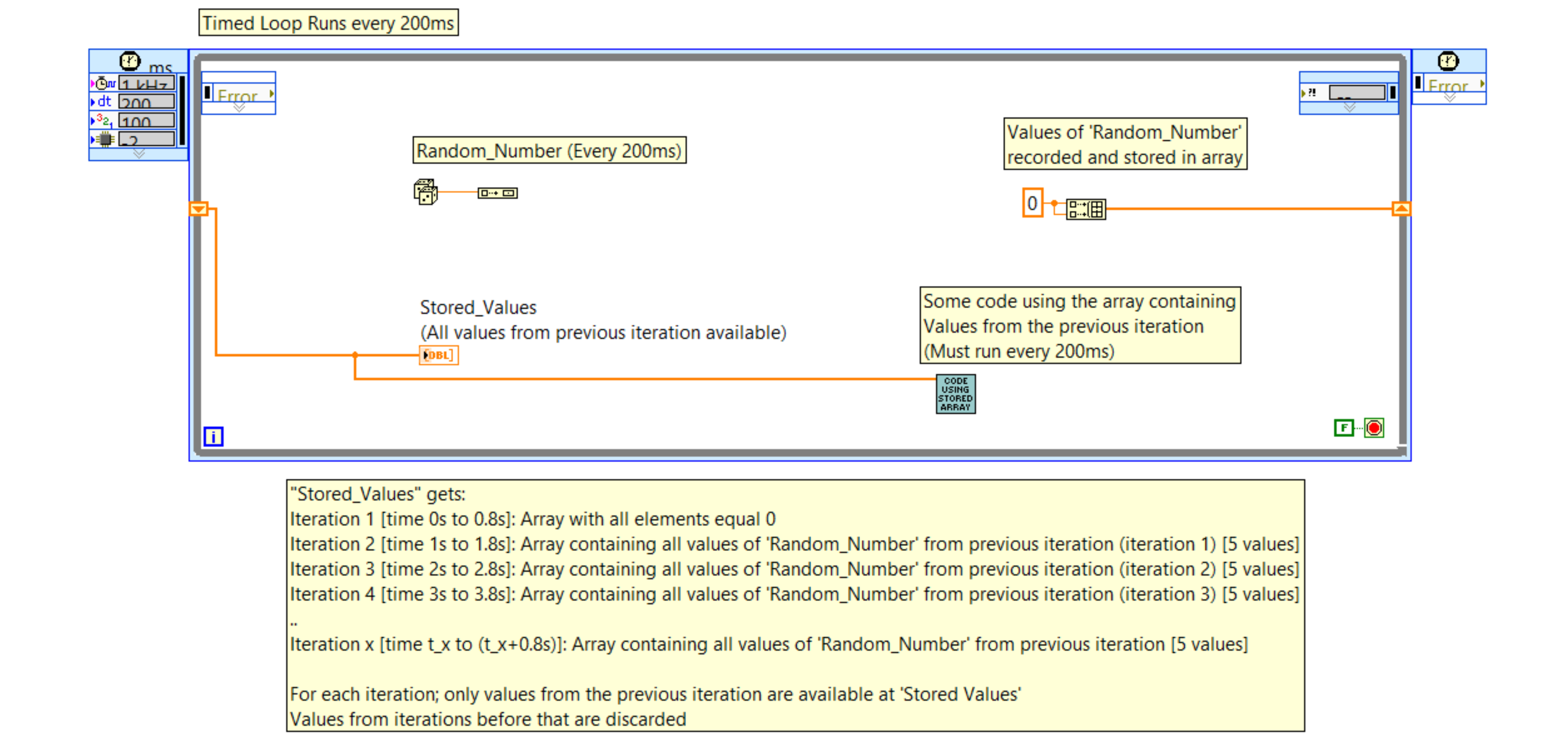
Task: Click the 'Iteration 4 [time 3s to 3.8s]' line
Action: (x=794, y=593)
